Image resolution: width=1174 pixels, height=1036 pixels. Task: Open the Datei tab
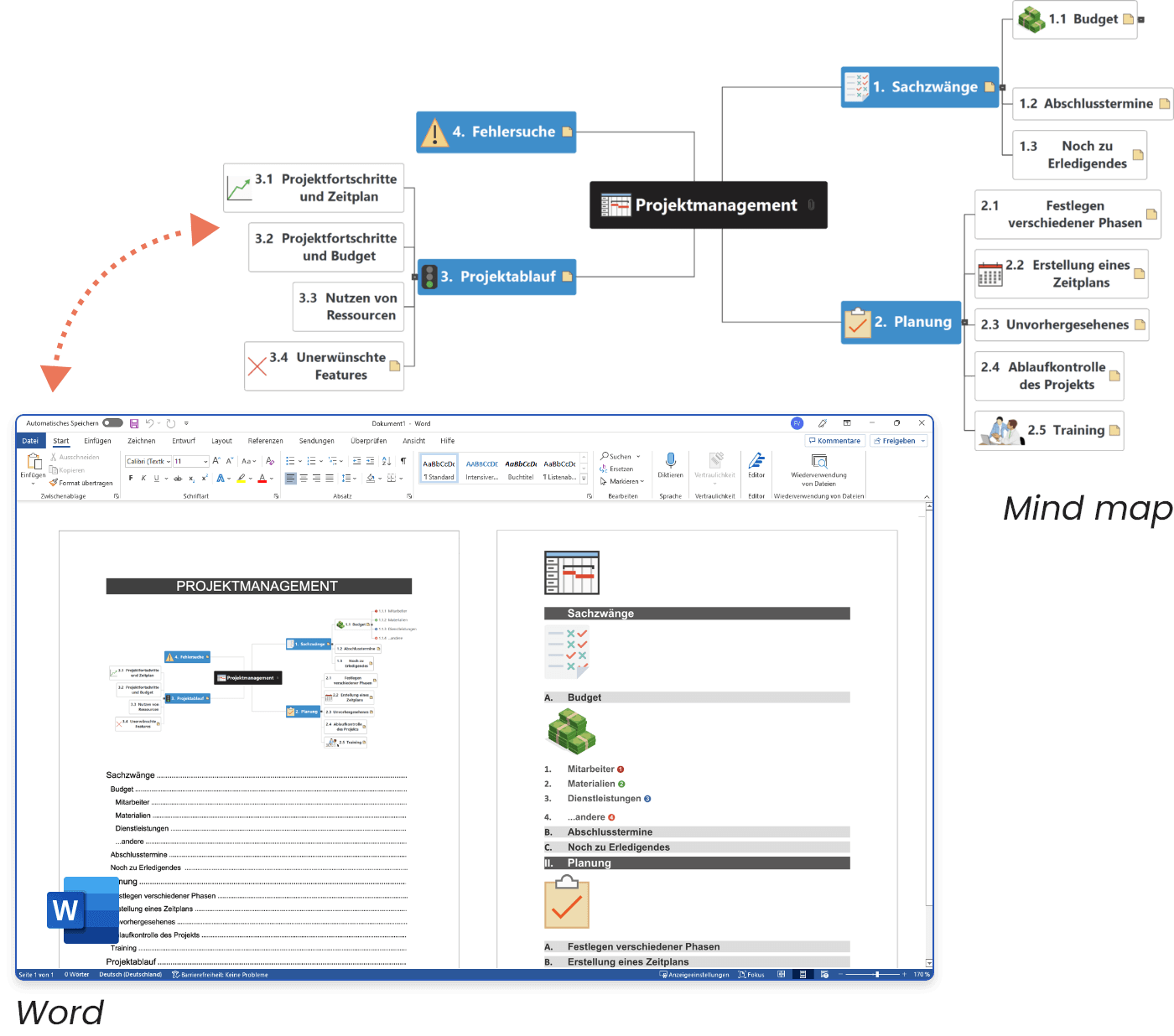pyautogui.click(x=30, y=441)
